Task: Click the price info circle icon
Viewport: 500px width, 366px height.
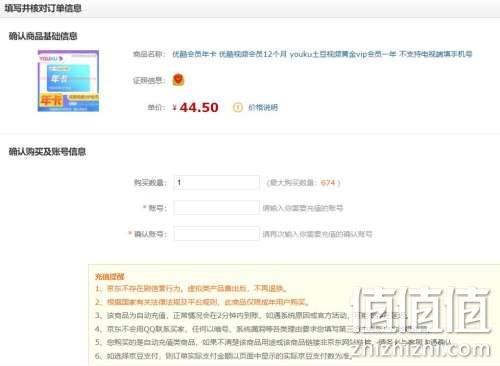Action: (238, 107)
